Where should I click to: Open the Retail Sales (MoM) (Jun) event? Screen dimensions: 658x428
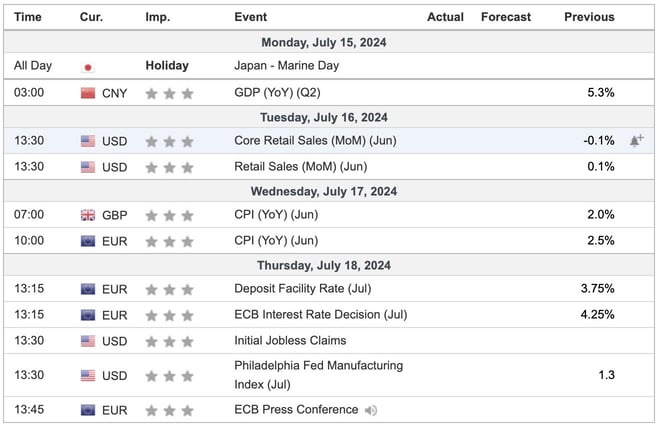(x=300, y=167)
